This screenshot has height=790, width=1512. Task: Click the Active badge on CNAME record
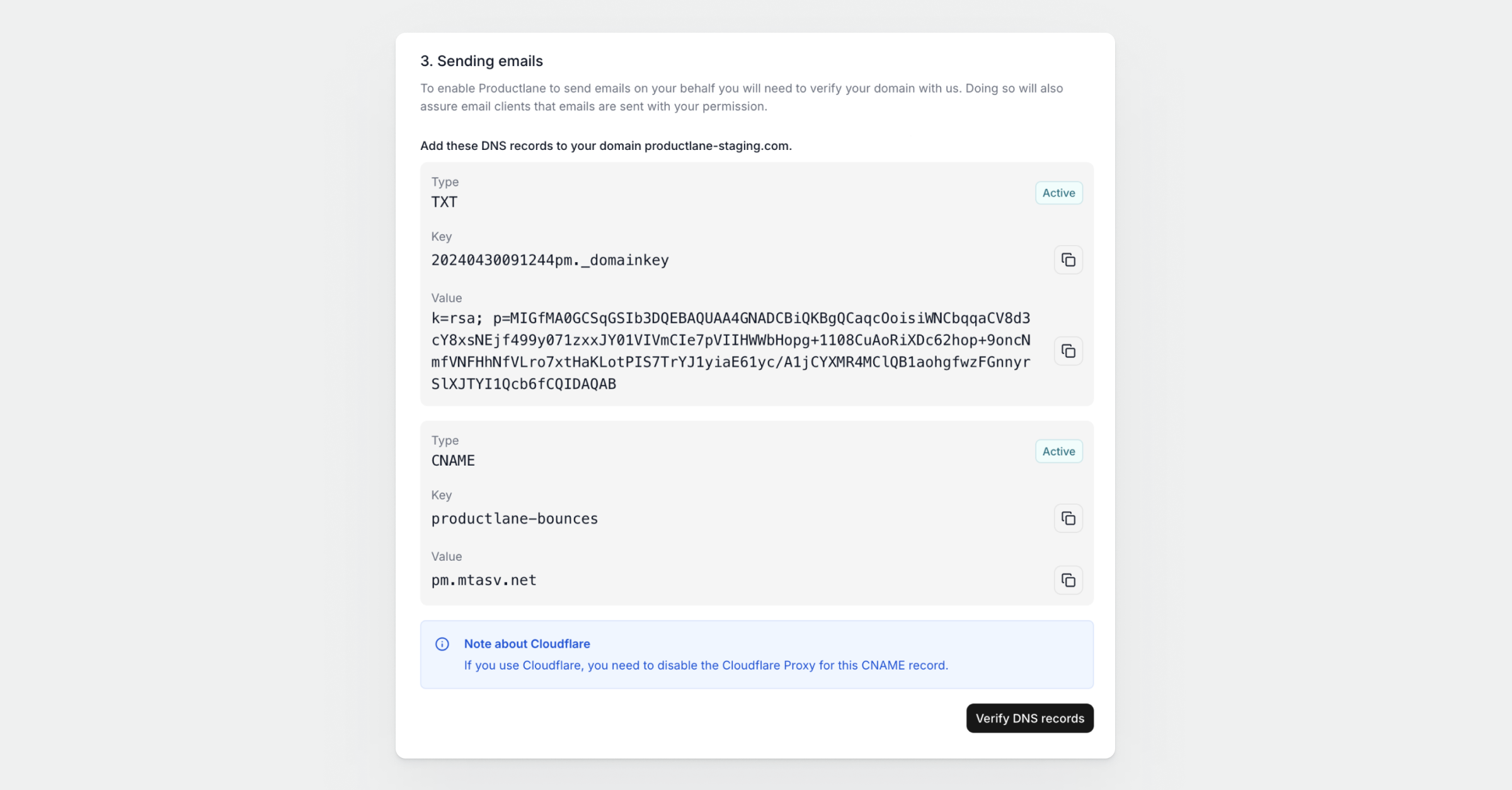click(x=1058, y=451)
